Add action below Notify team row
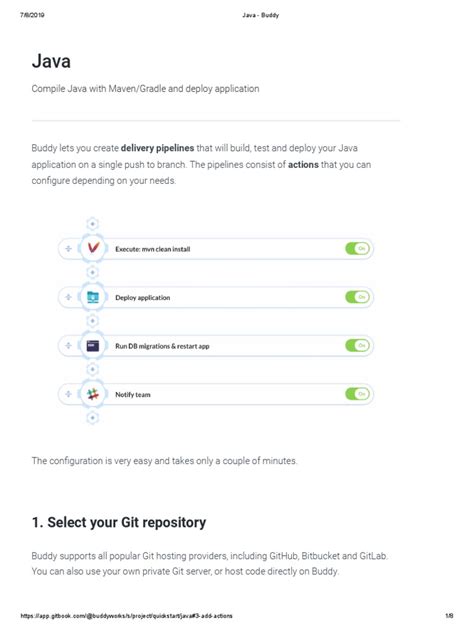The height and width of the screenshot is (632, 474). point(93,418)
